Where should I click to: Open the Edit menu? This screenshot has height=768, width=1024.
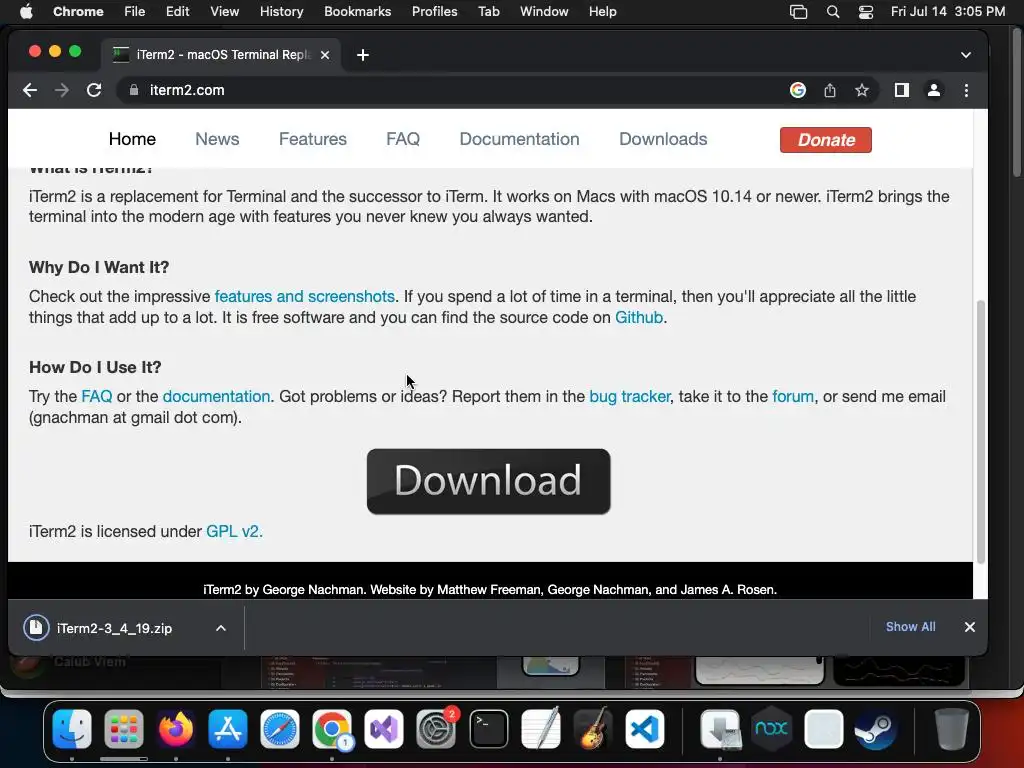pos(177,12)
